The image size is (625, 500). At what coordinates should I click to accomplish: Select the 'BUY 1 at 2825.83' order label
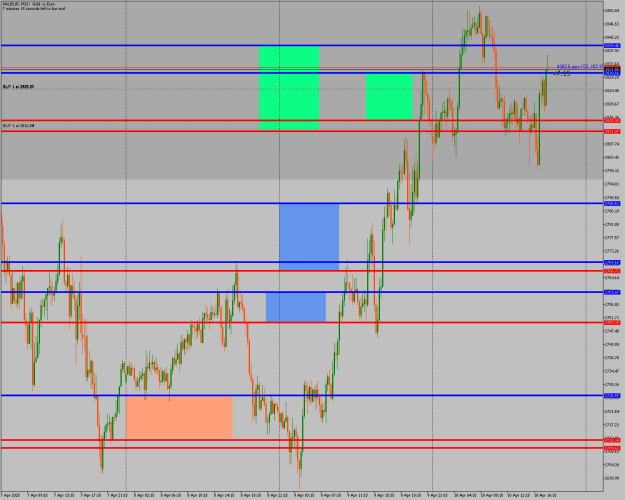[18, 87]
